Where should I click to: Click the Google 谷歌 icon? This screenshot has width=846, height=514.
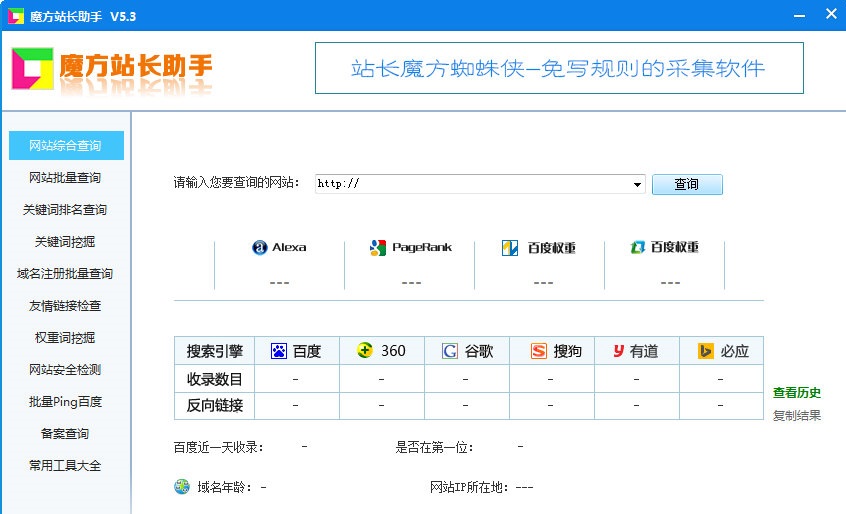pyautogui.click(x=449, y=351)
